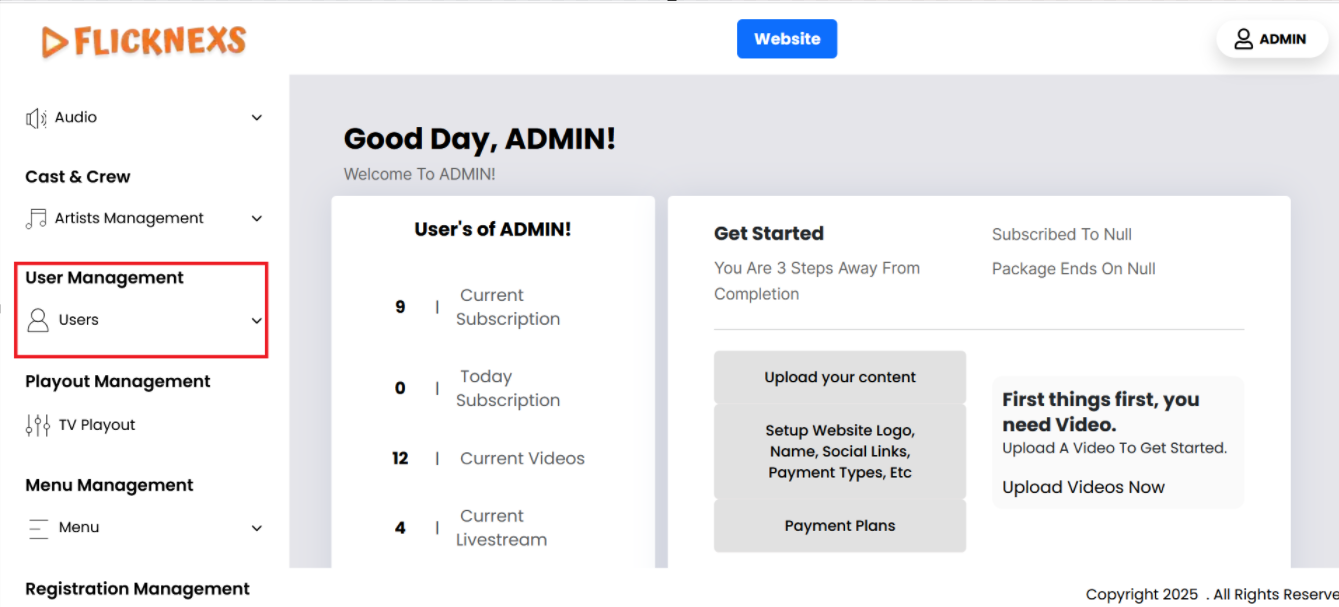This screenshot has width=1339, height=607.
Task: Expand the Users dropdown arrow
Action: tap(256, 321)
